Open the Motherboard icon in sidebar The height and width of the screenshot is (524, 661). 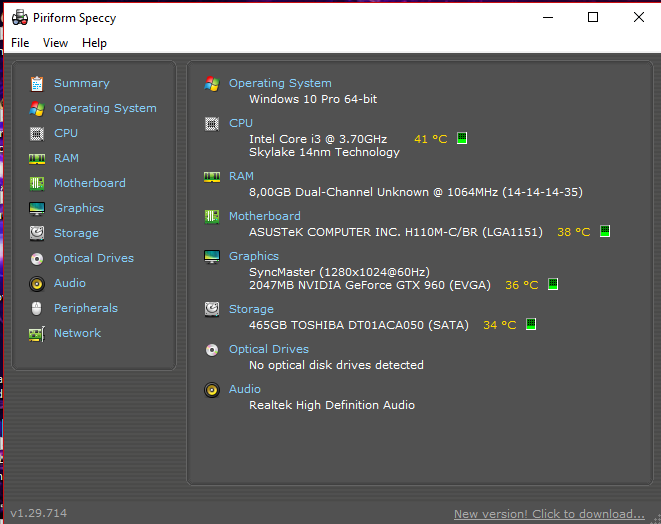37,183
